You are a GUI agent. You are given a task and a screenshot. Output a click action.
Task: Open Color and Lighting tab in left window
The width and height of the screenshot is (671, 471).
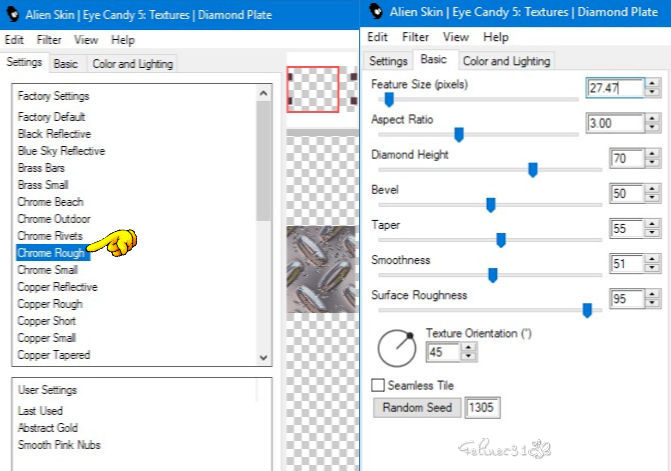133,64
